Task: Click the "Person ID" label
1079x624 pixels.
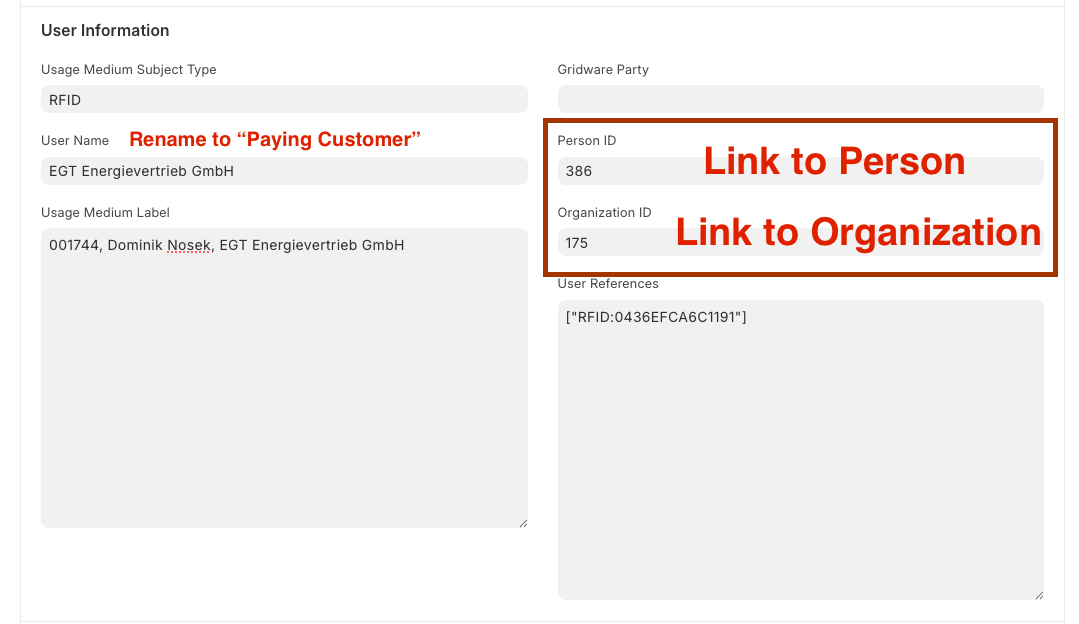Action: coord(587,140)
